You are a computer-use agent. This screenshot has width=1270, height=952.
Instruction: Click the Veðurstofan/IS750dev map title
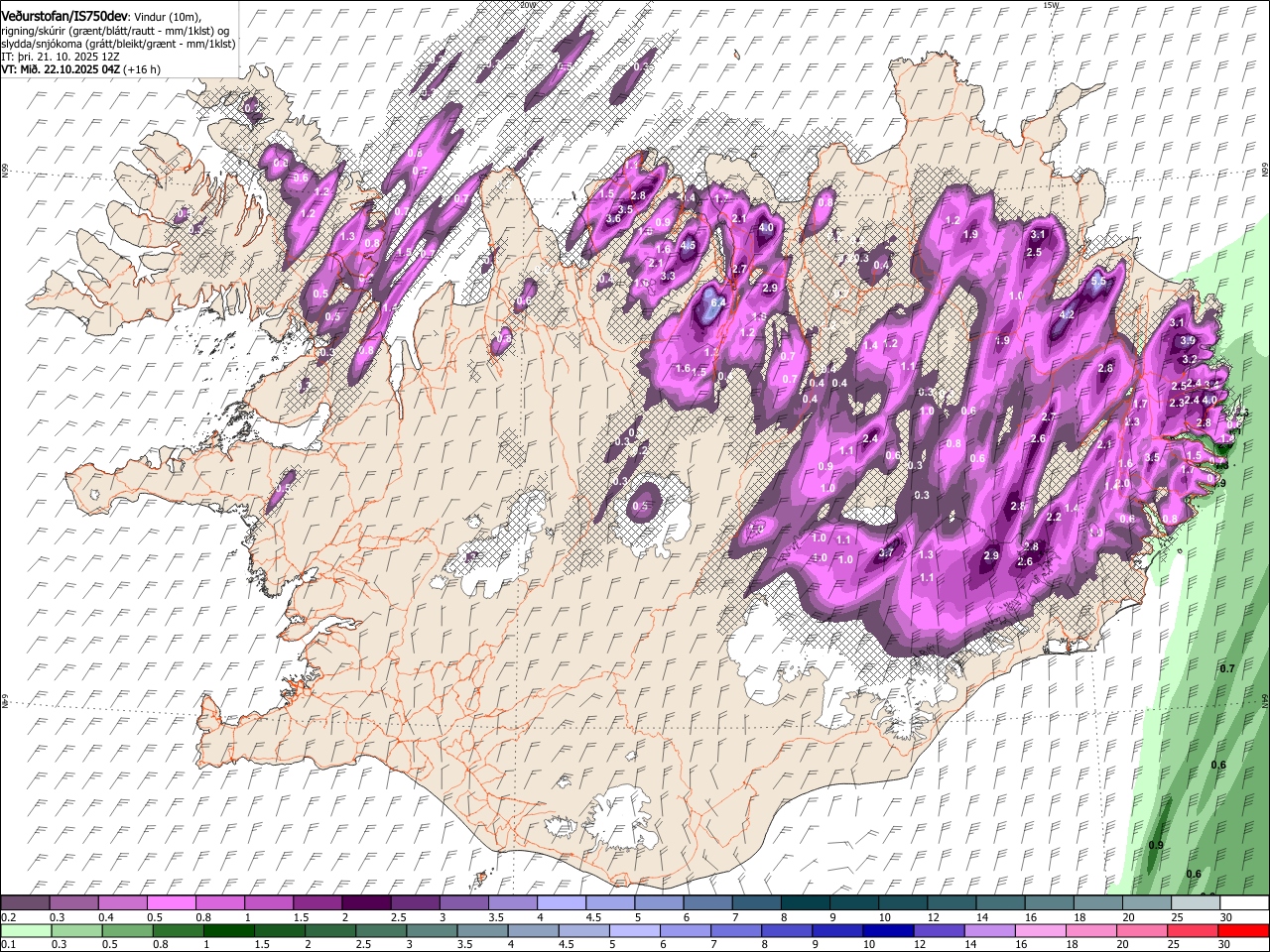tap(63, 17)
